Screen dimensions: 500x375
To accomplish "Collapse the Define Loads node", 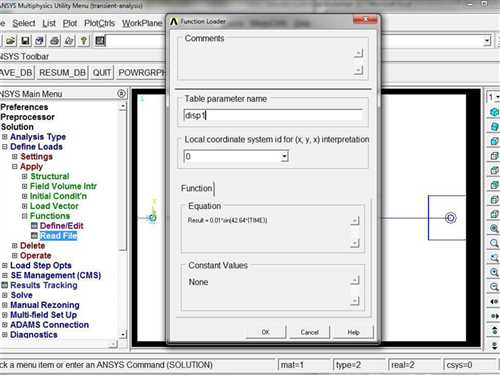I will click(5, 147).
